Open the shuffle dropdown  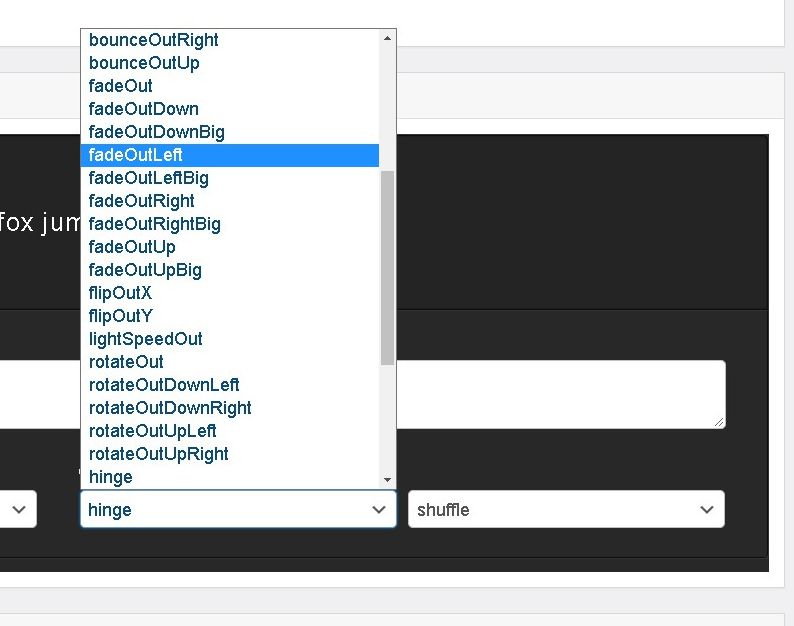pyautogui.click(x=565, y=510)
